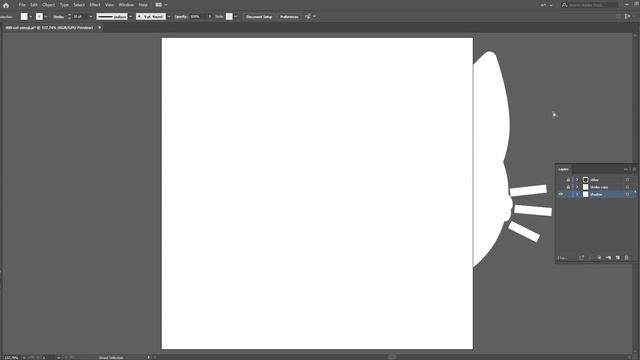Expand the brush definition dropdown arrow
This screenshot has height=360, width=640.
[x=169, y=17]
